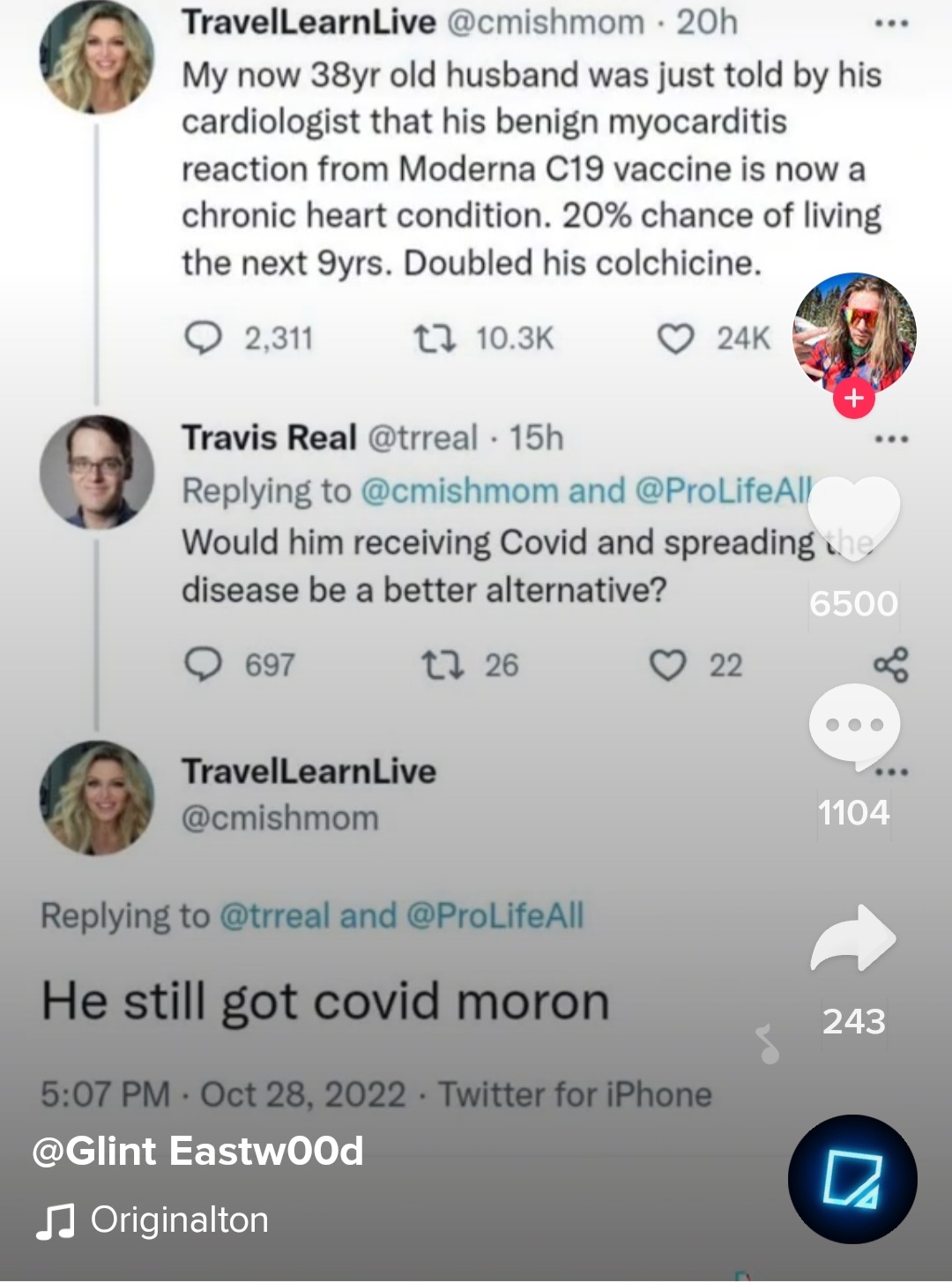Image resolution: width=952 pixels, height=1283 pixels.
Task: Tap retweet icon showing 10.3K
Action: point(435,338)
